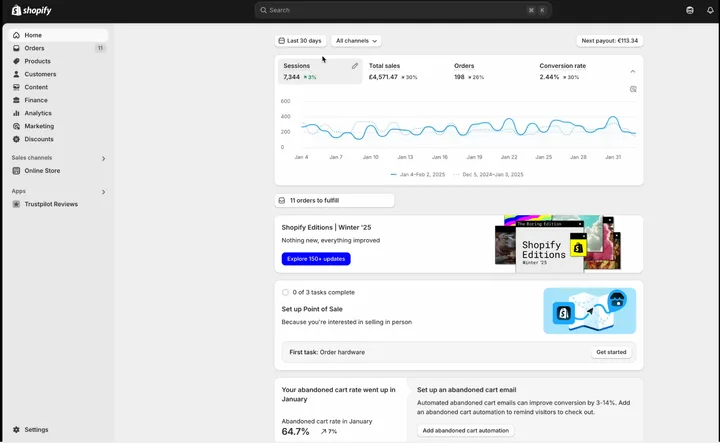Edit the Sessions metric with pencil icon
720x443 pixels.
[354, 66]
